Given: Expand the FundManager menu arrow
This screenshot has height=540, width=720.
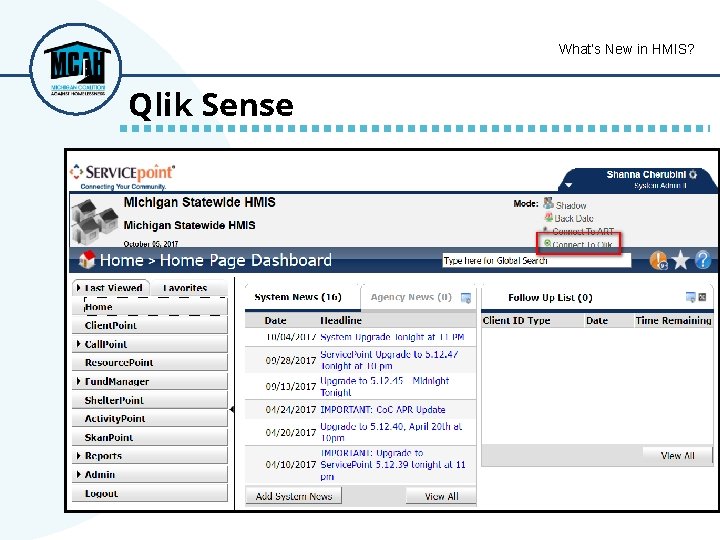Looking at the screenshot, I should pos(79,381).
